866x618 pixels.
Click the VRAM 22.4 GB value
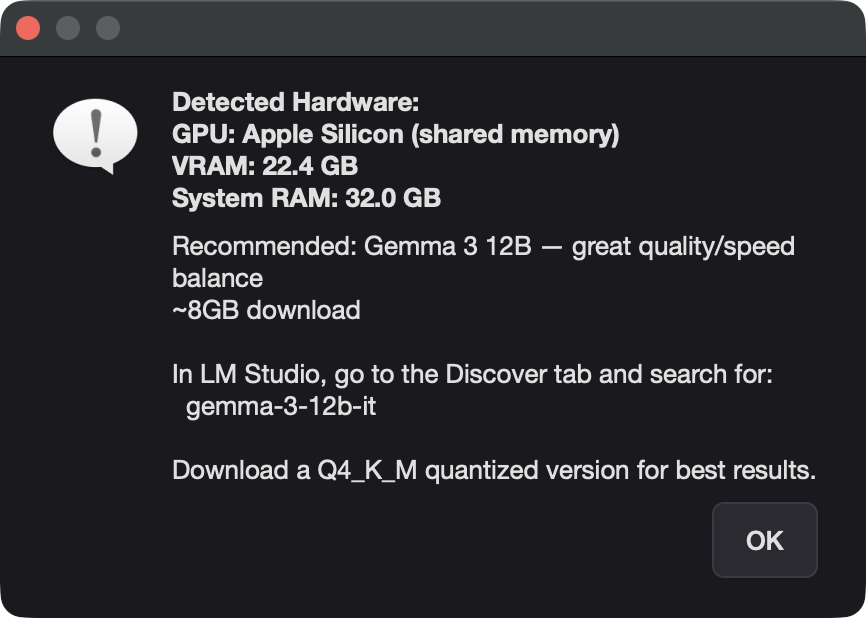[310, 166]
